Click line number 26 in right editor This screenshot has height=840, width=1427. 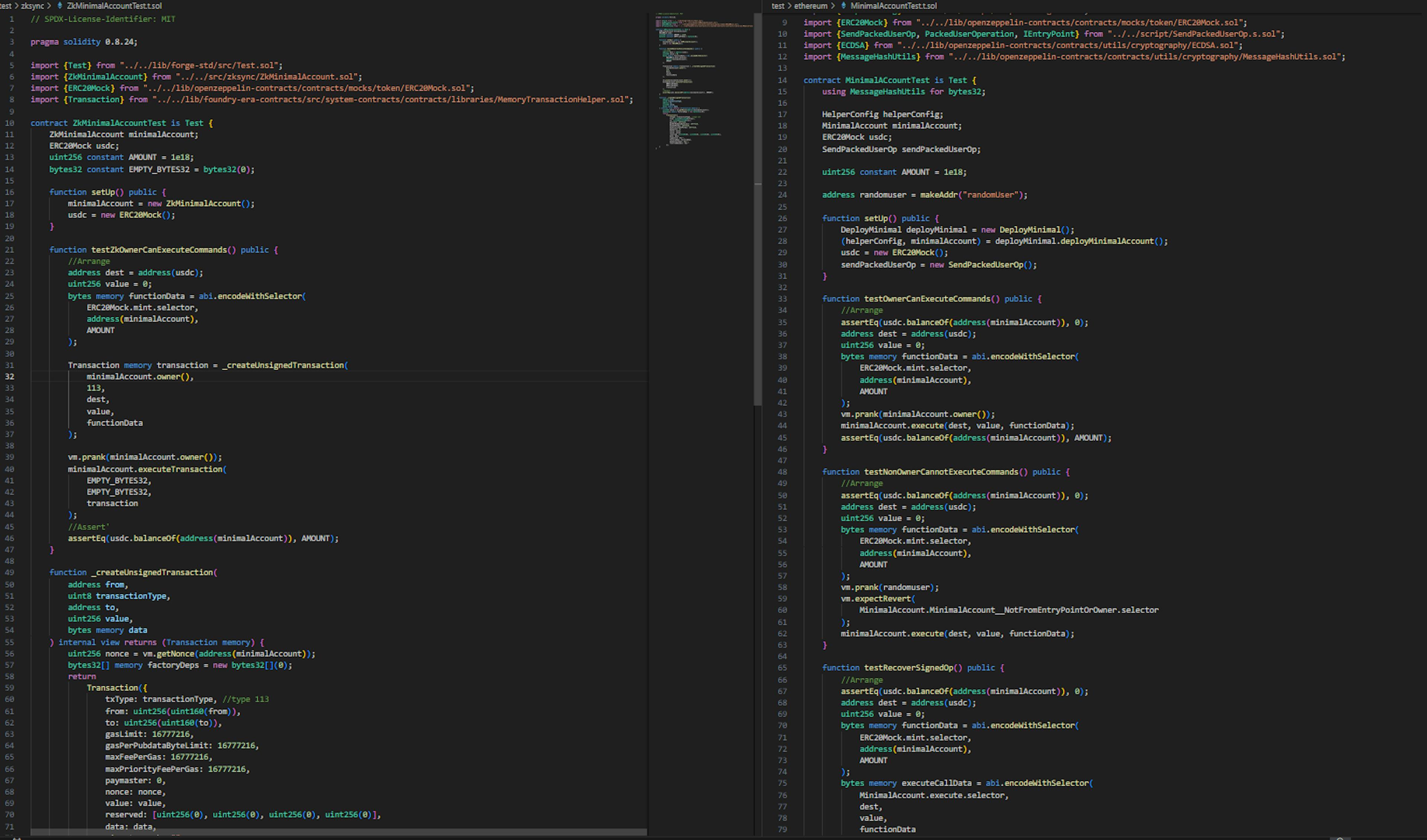pyautogui.click(x=782, y=218)
